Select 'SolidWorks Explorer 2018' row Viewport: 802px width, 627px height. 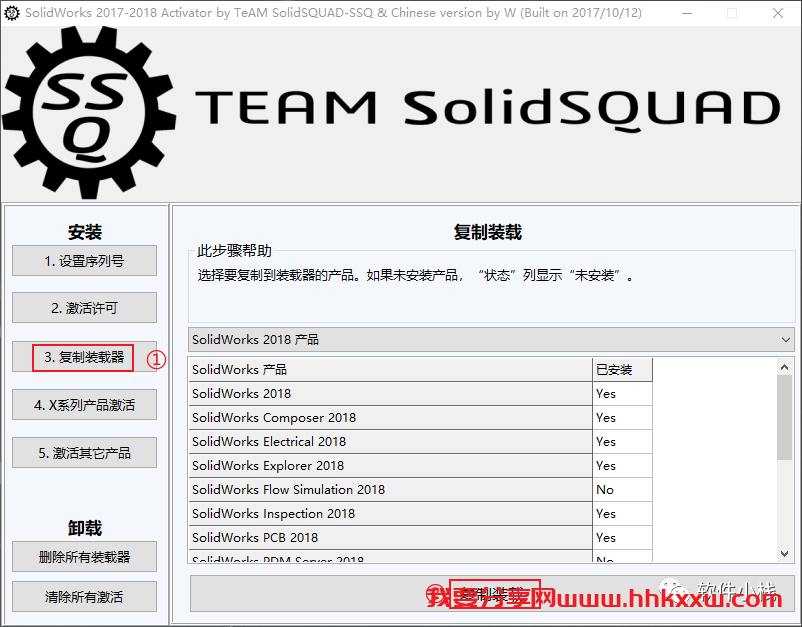click(x=420, y=466)
